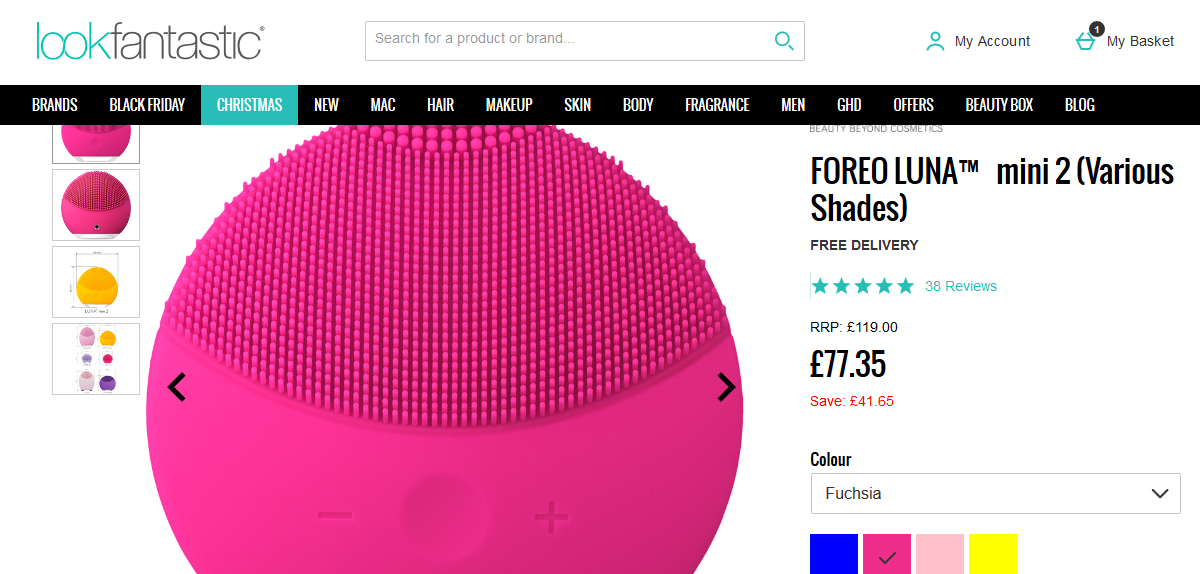Screen dimensions: 1200x574
Task: Open the basket icon with badge
Action: (1086, 40)
